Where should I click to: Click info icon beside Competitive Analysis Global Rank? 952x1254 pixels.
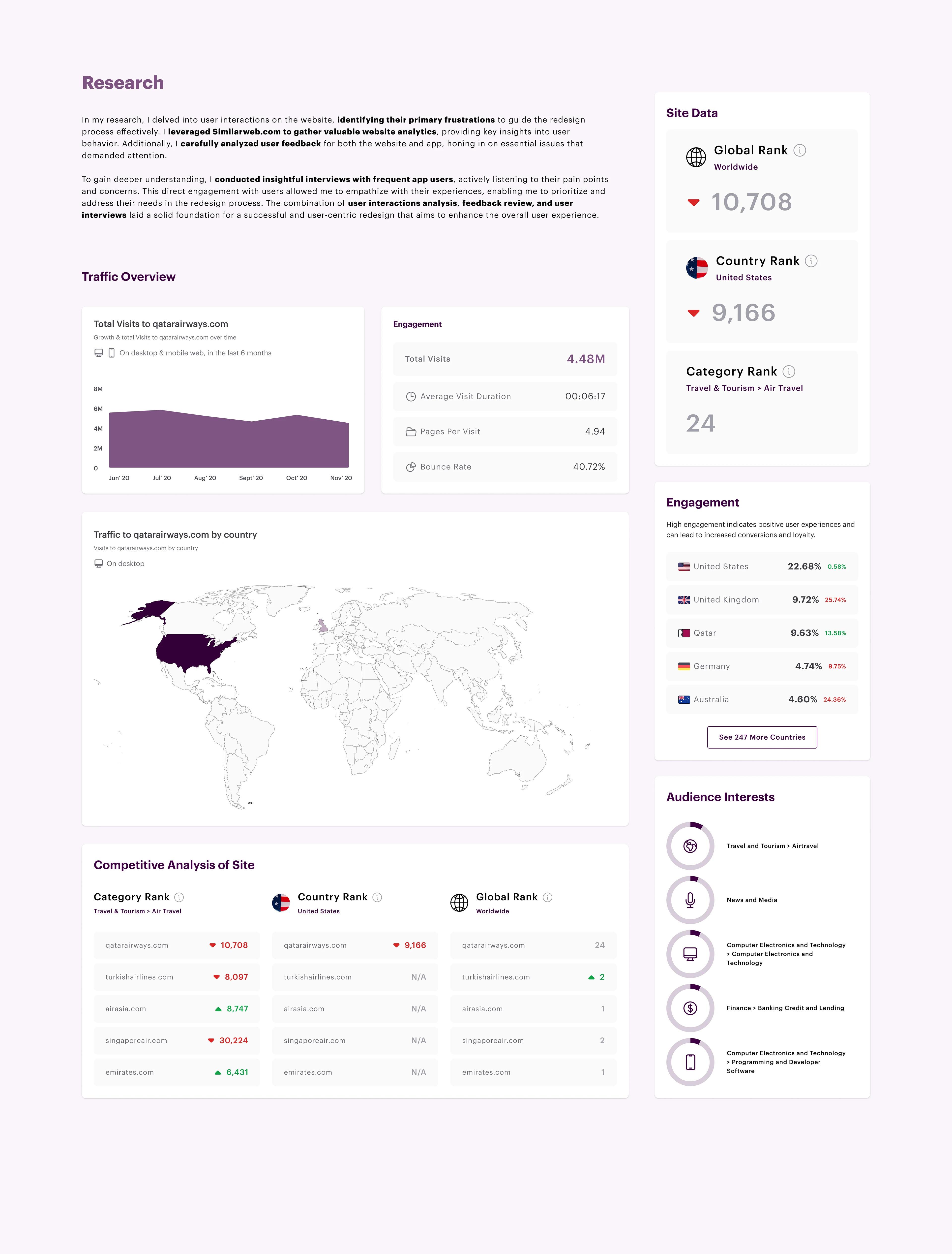click(x=547, y=897)
